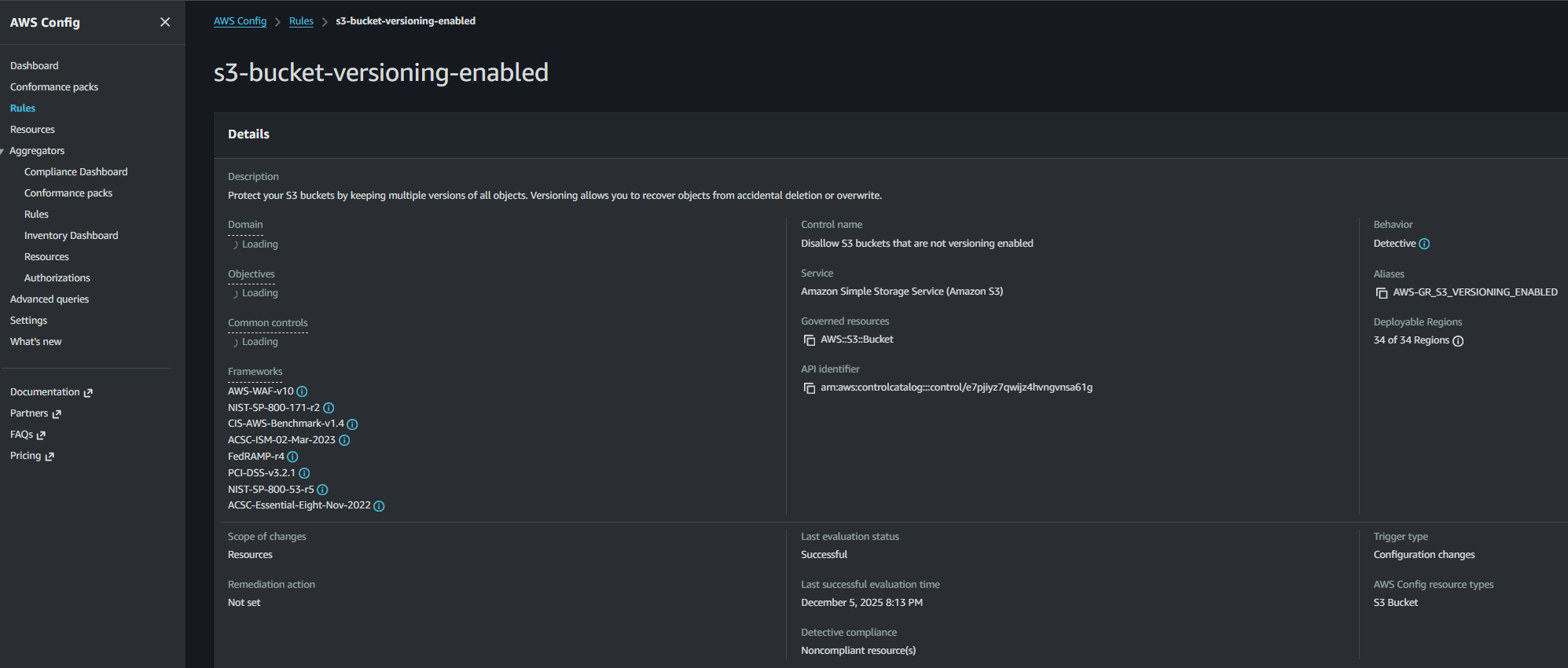Close the AWS Config side navigation

165,22
